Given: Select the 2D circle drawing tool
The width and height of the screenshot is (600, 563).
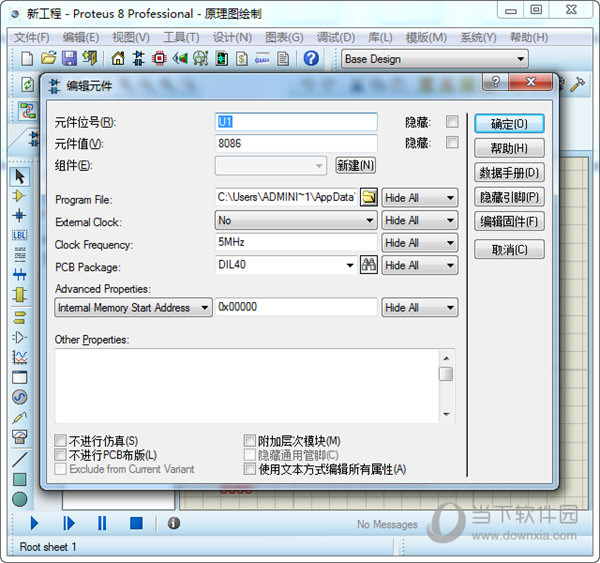Looking at the screenshot, I should tap(20, 499).
